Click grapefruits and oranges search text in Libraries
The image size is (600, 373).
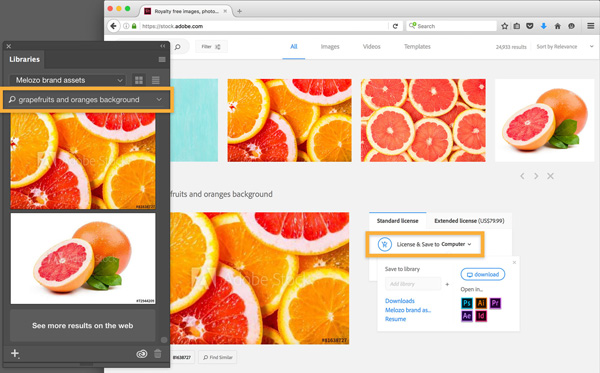pos(79,99)
